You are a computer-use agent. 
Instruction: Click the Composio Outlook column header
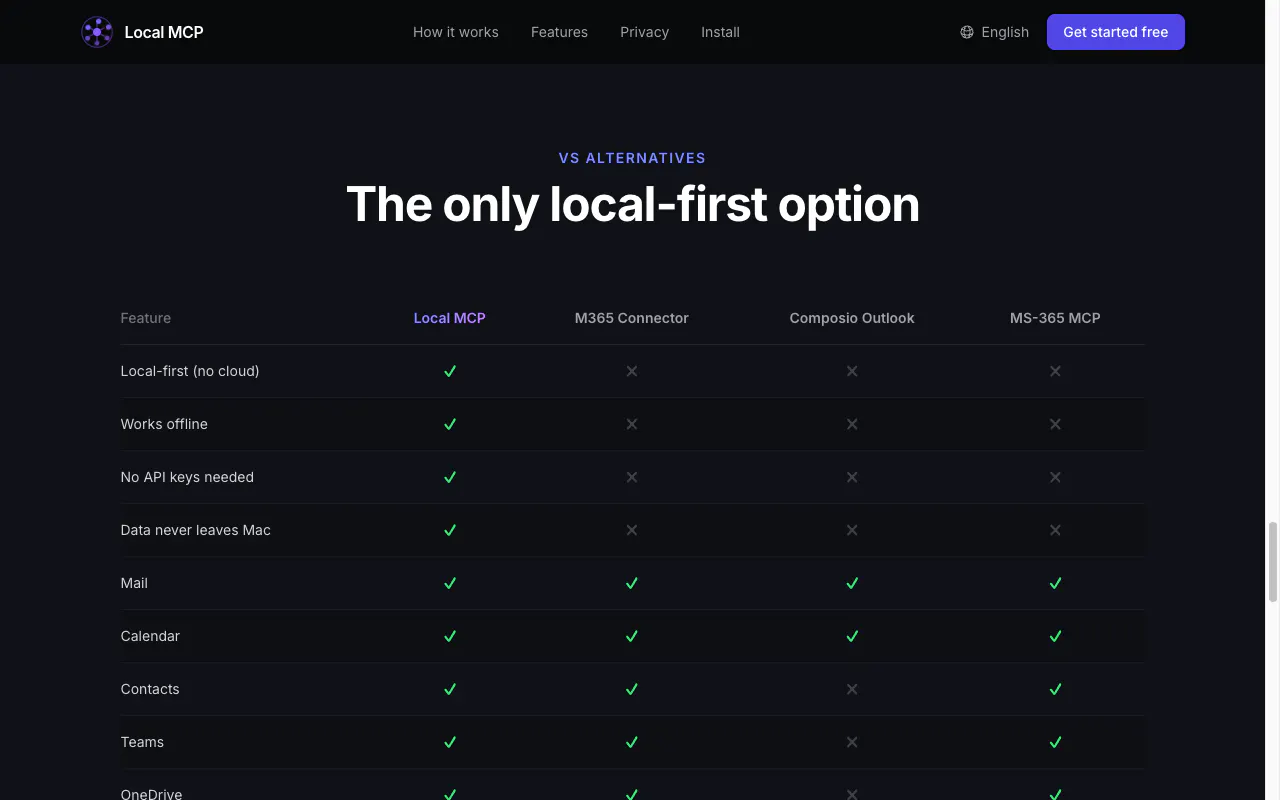click(x=852, y=318)
